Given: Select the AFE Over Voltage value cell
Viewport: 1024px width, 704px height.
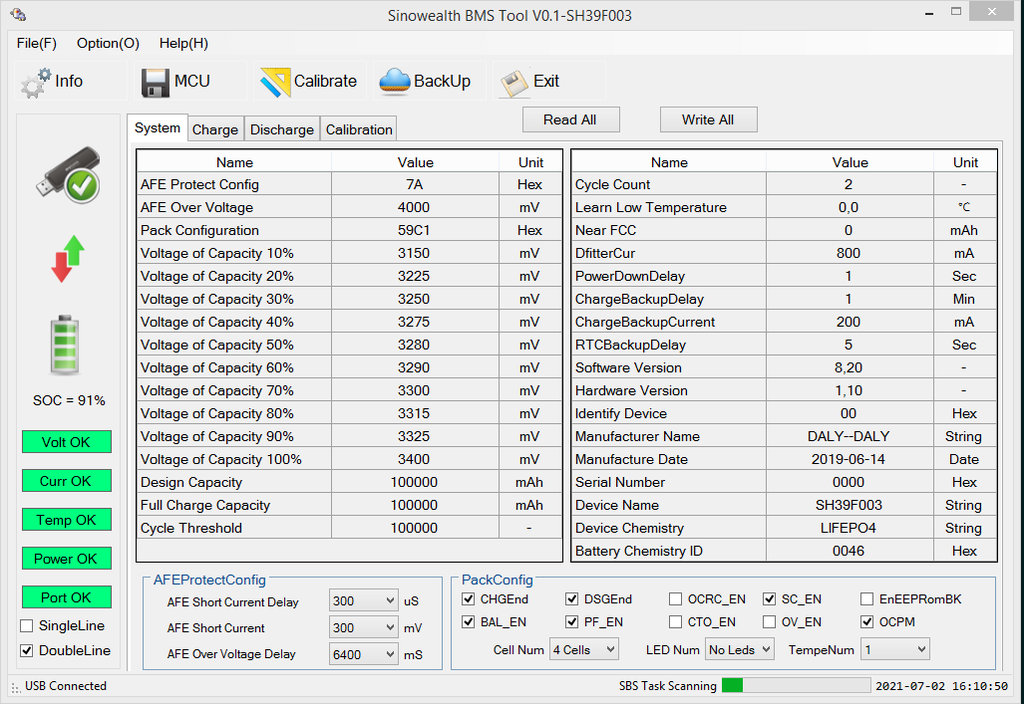Looking at the screenshot, I should 414,208.
